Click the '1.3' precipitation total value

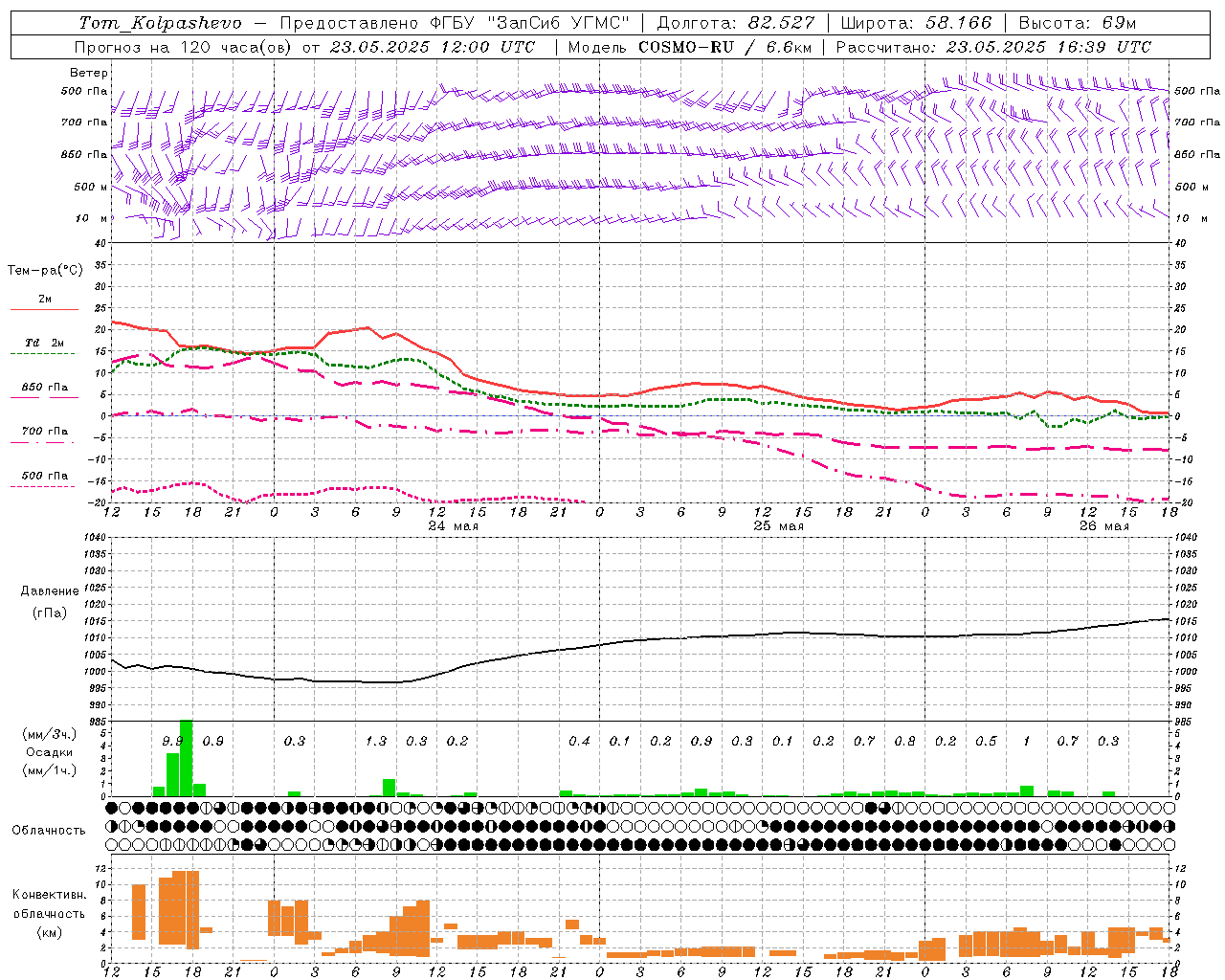pyautogui.click(x=376, y=742)
